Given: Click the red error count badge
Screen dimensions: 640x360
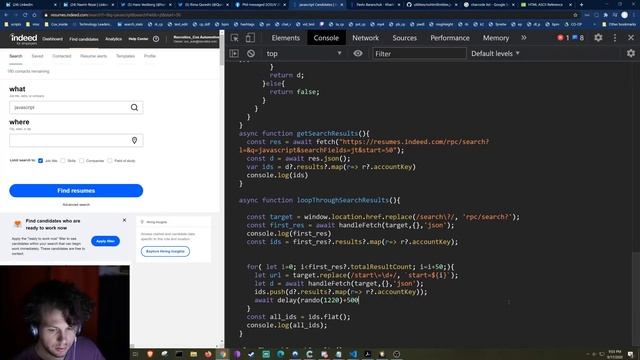Looking at the screenshot, I should 563,38.
